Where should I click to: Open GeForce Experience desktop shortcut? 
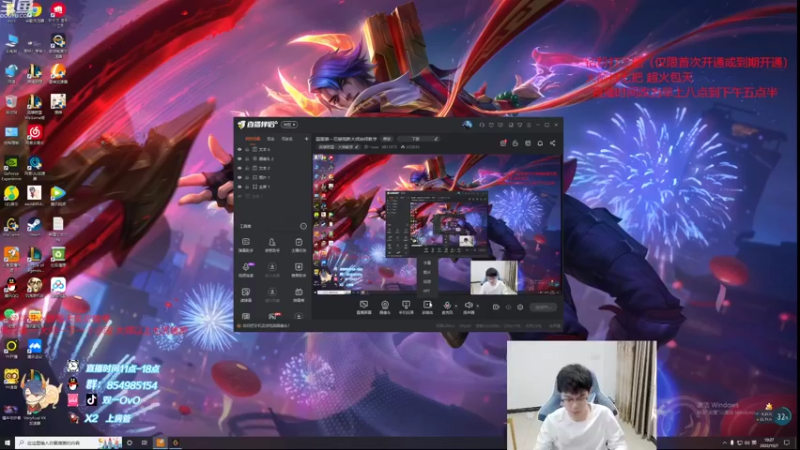tap(11, 167)
